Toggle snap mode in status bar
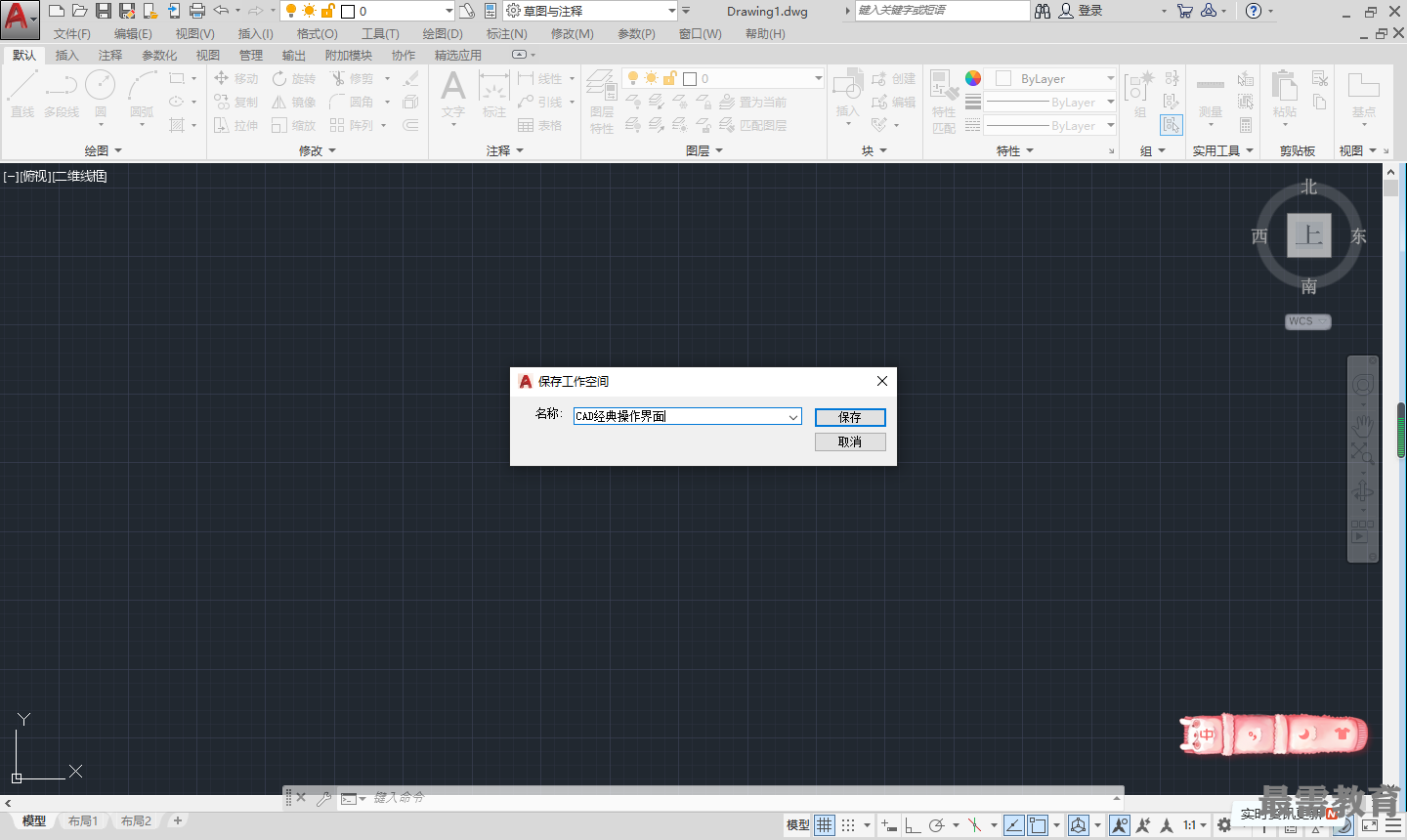 [x=848, y=825]
